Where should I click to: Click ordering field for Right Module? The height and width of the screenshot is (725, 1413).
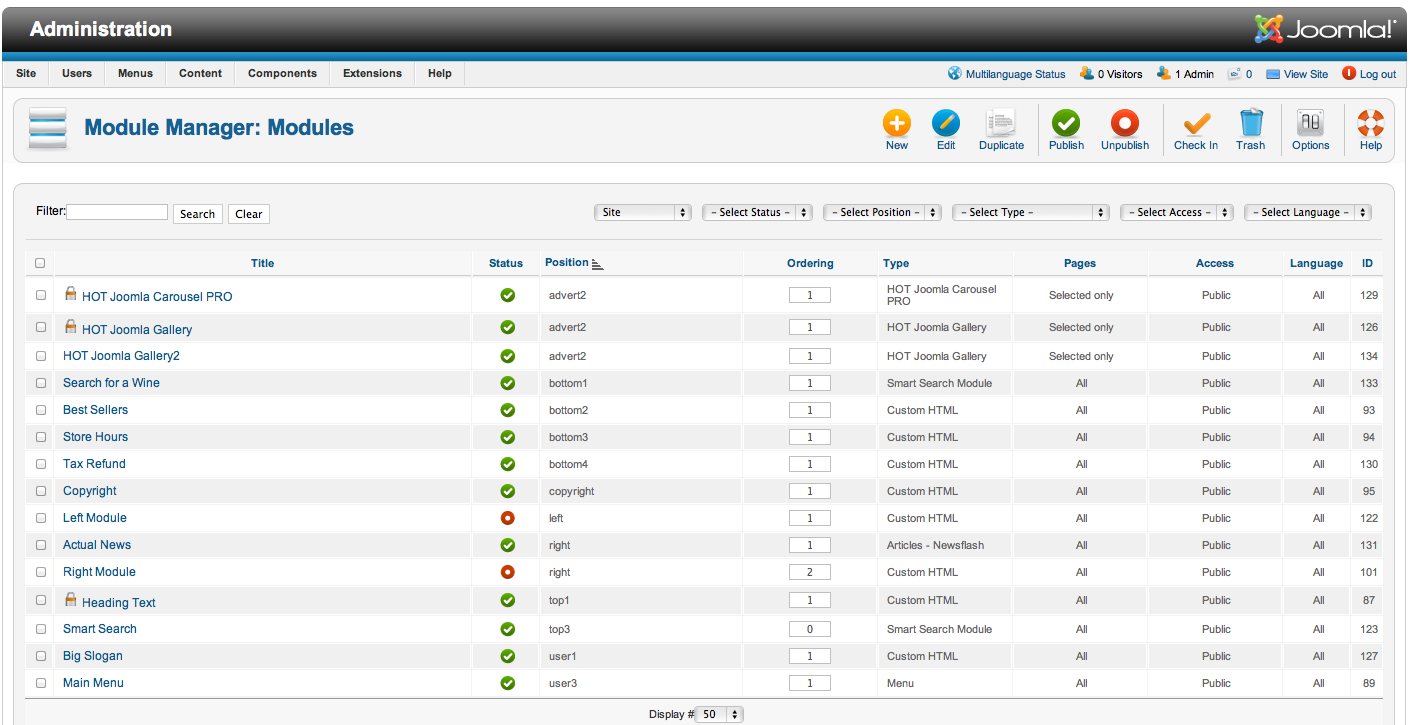pyautogui.click(x=810, y=572)
